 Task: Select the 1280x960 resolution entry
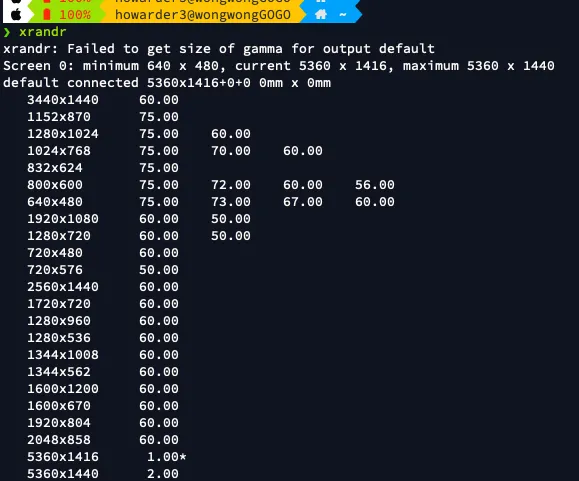click(x=59, y=320)
